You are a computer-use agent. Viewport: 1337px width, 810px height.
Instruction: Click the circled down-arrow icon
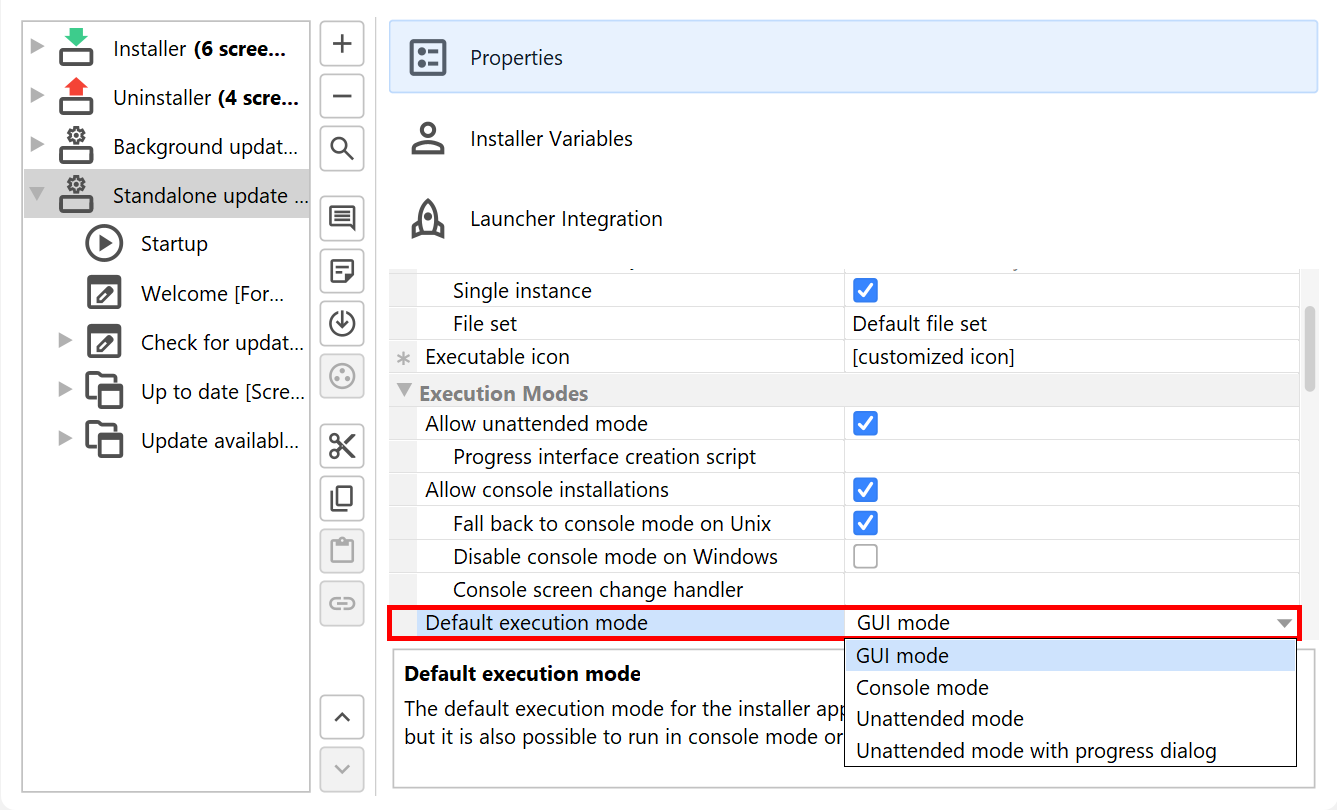tap(342, 323)
